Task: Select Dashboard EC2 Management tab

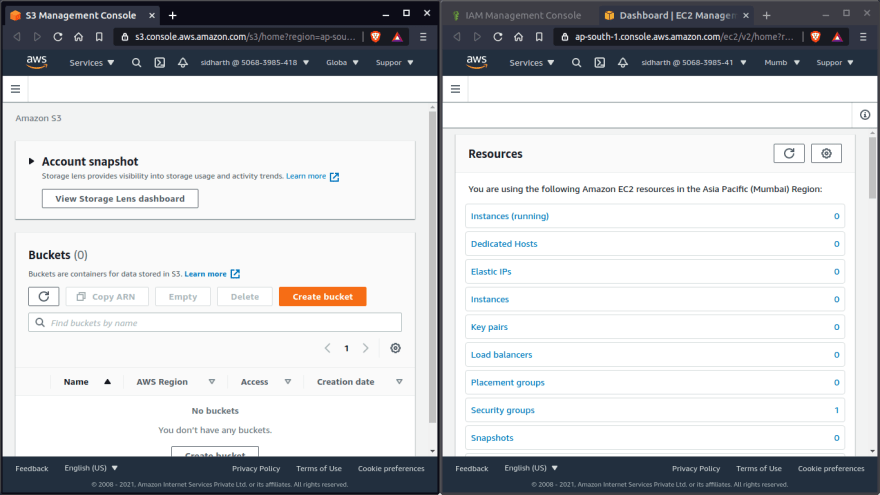Action: [677, 15]
